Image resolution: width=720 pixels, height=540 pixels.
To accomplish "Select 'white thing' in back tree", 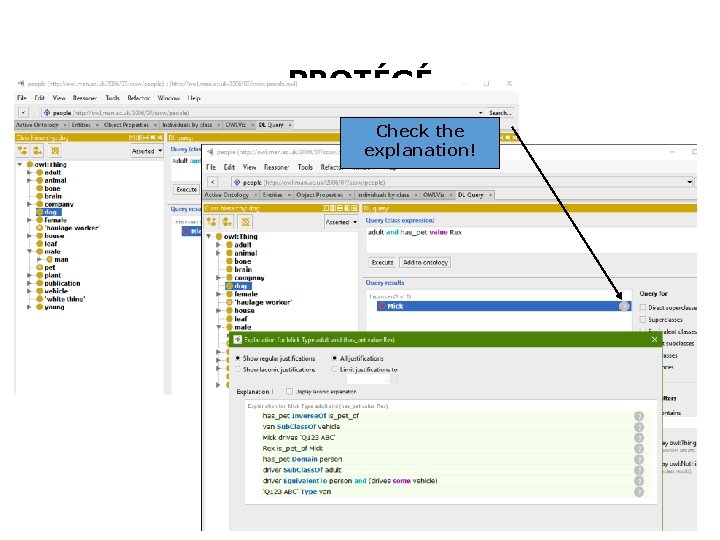I will (65, 299).
